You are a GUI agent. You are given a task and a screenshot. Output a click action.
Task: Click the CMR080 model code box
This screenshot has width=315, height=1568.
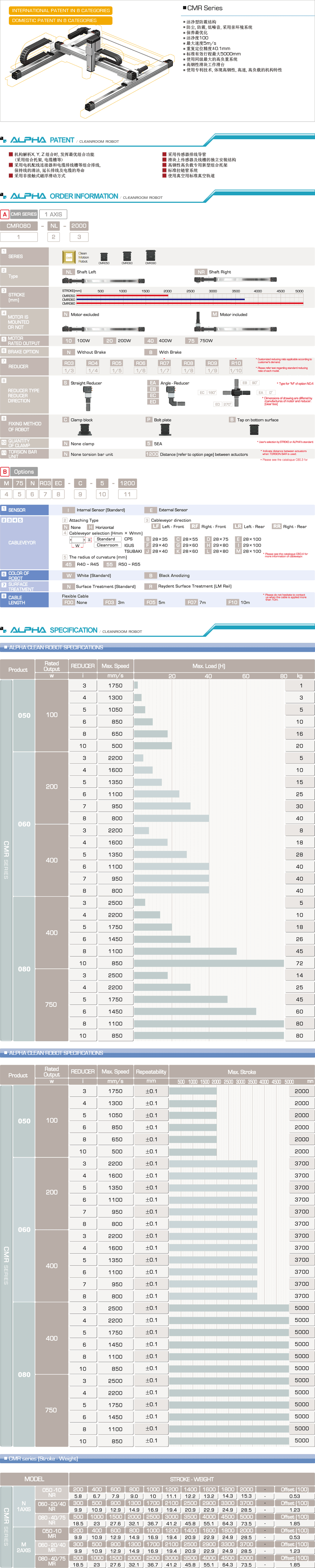[18, 226]
